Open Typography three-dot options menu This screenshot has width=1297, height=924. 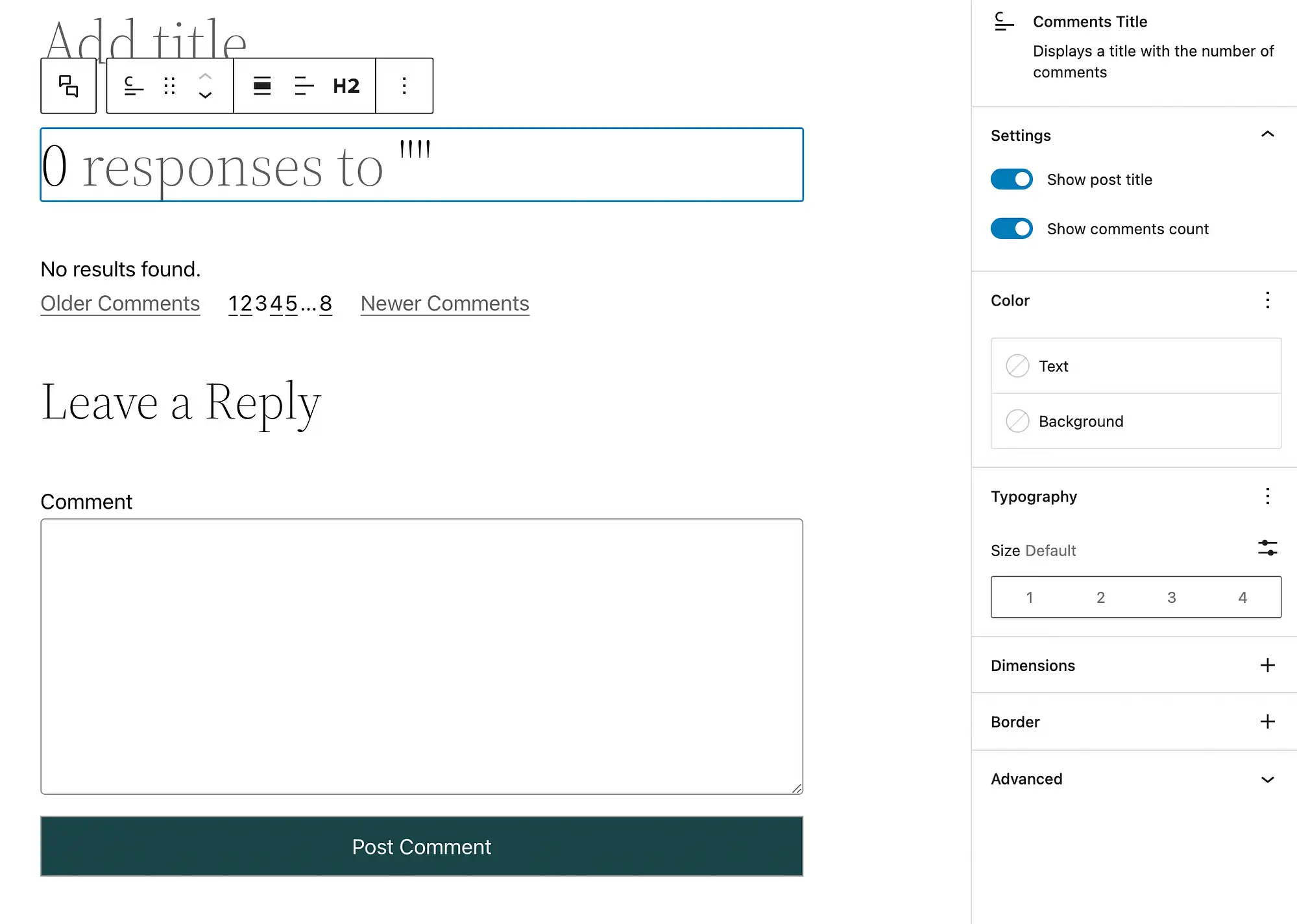click(1267, 496)
